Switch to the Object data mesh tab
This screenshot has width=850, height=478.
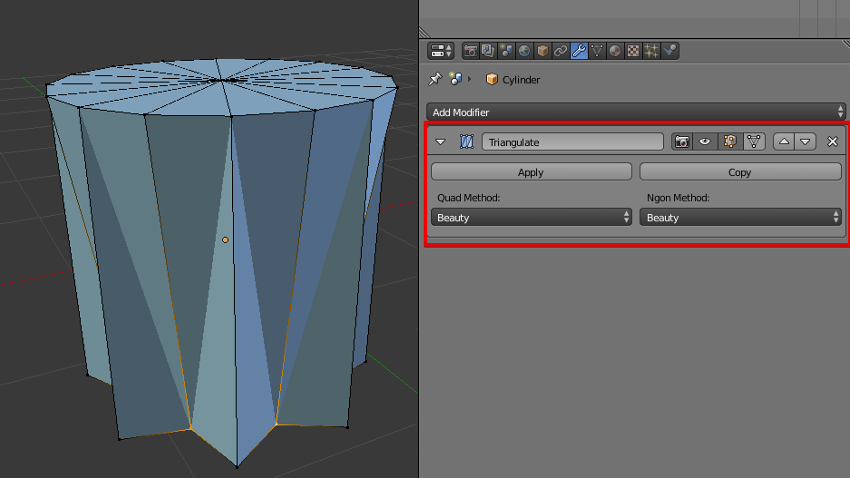[x=597, y=50]
